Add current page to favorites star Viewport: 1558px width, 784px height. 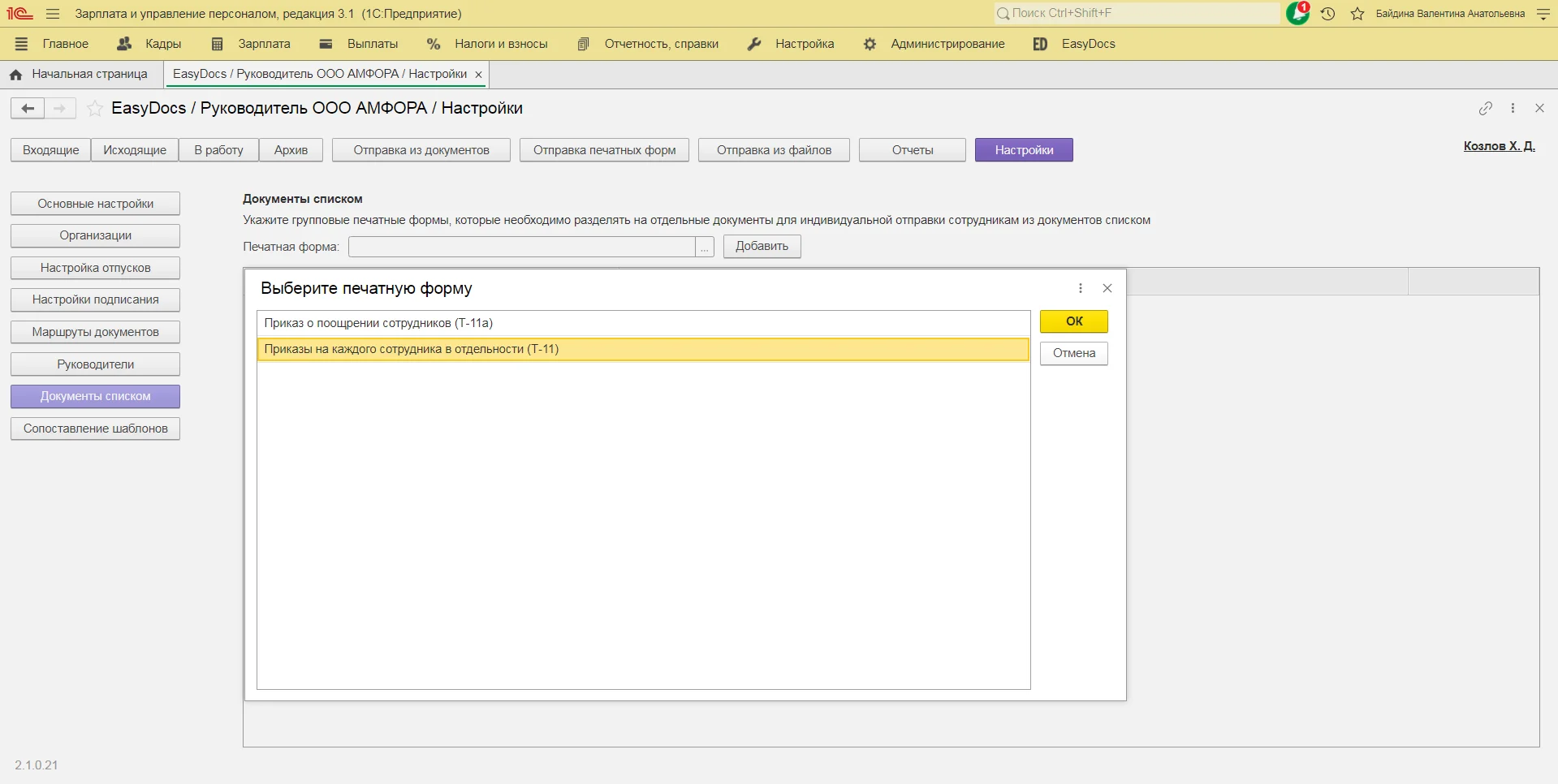click(95, 108)
